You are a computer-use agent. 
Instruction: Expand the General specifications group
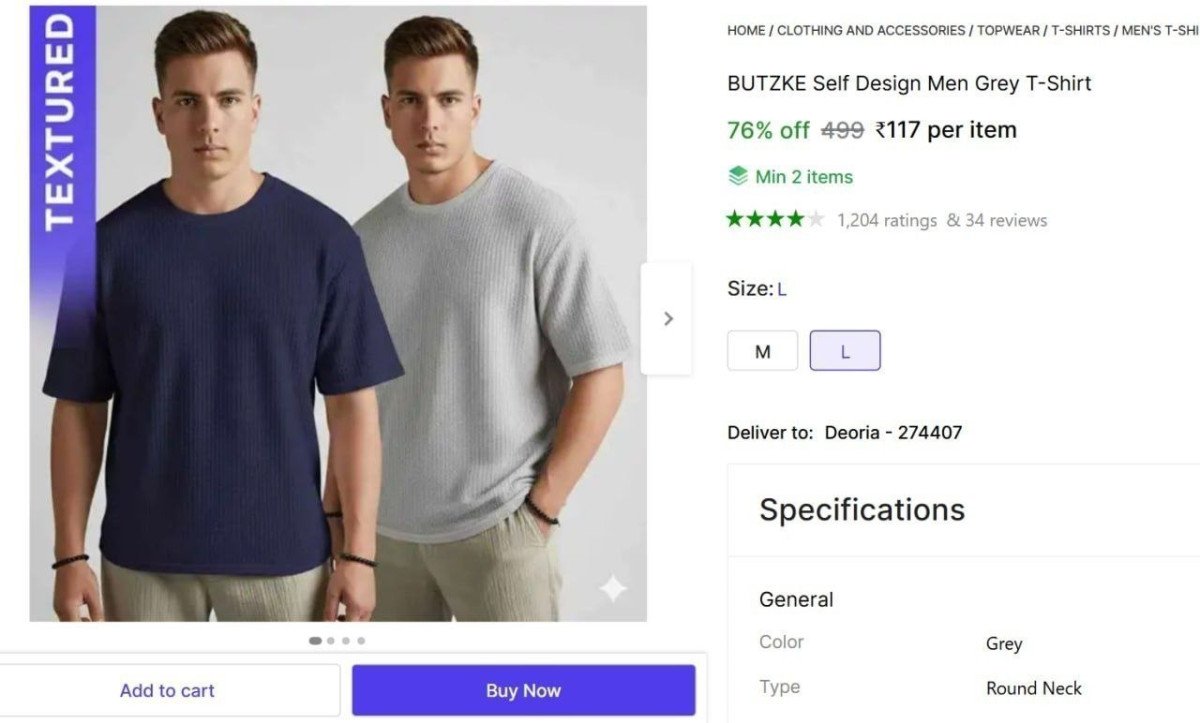click(795, 599)
